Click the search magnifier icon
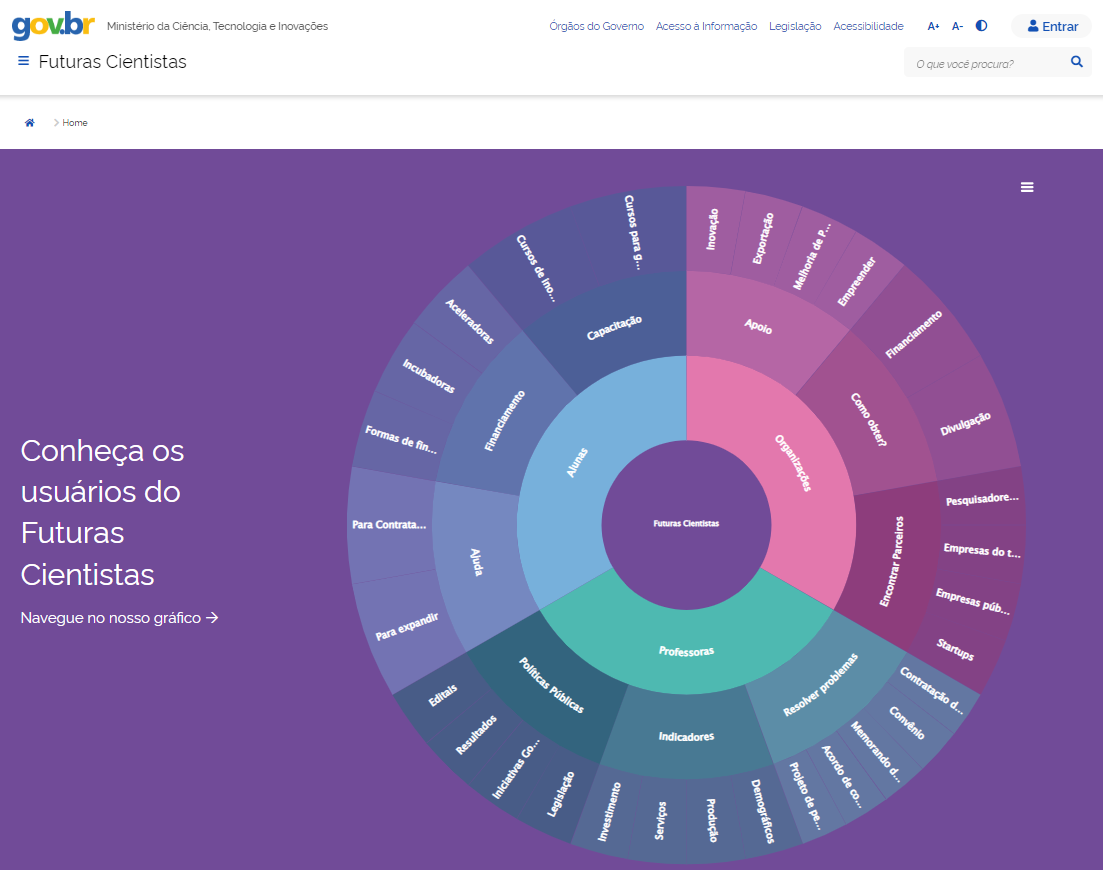Image resolution: width=1103 pixels, height=870 pixels. tap(1076, 62)
